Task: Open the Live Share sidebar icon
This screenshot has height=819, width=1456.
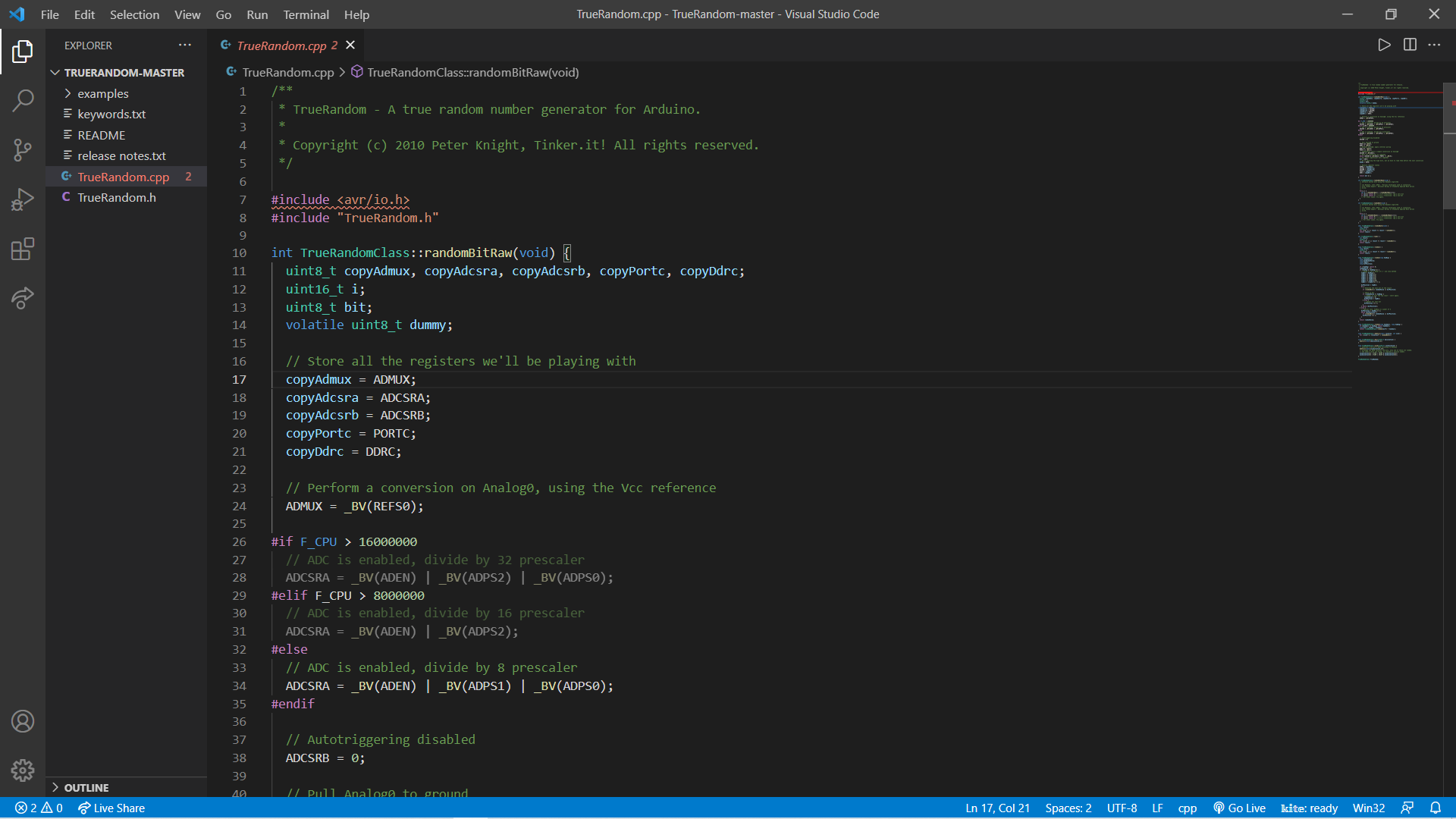Action: tap(23, 298)
